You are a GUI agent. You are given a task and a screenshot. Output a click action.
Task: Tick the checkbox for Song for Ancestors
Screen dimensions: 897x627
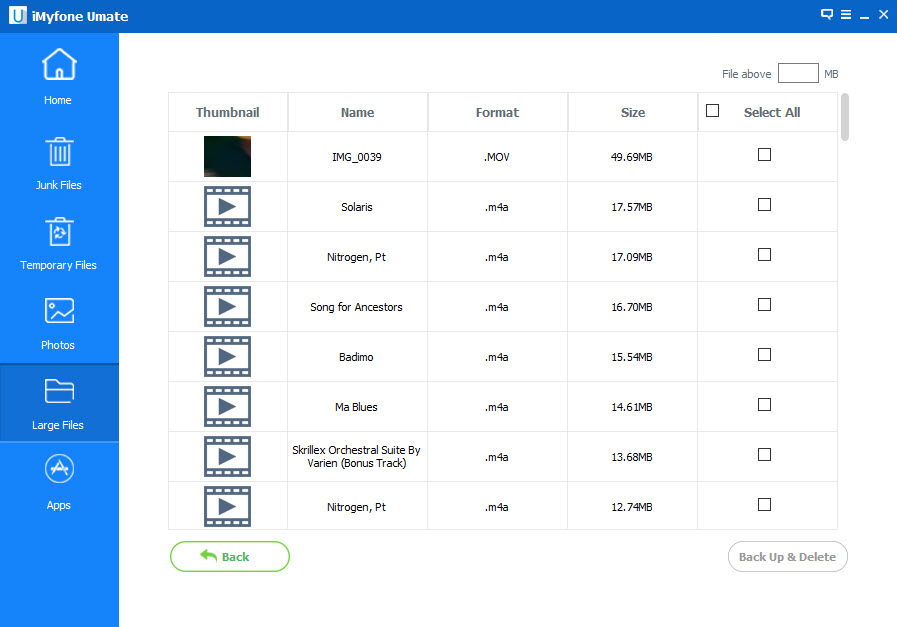tap(764, 305)
